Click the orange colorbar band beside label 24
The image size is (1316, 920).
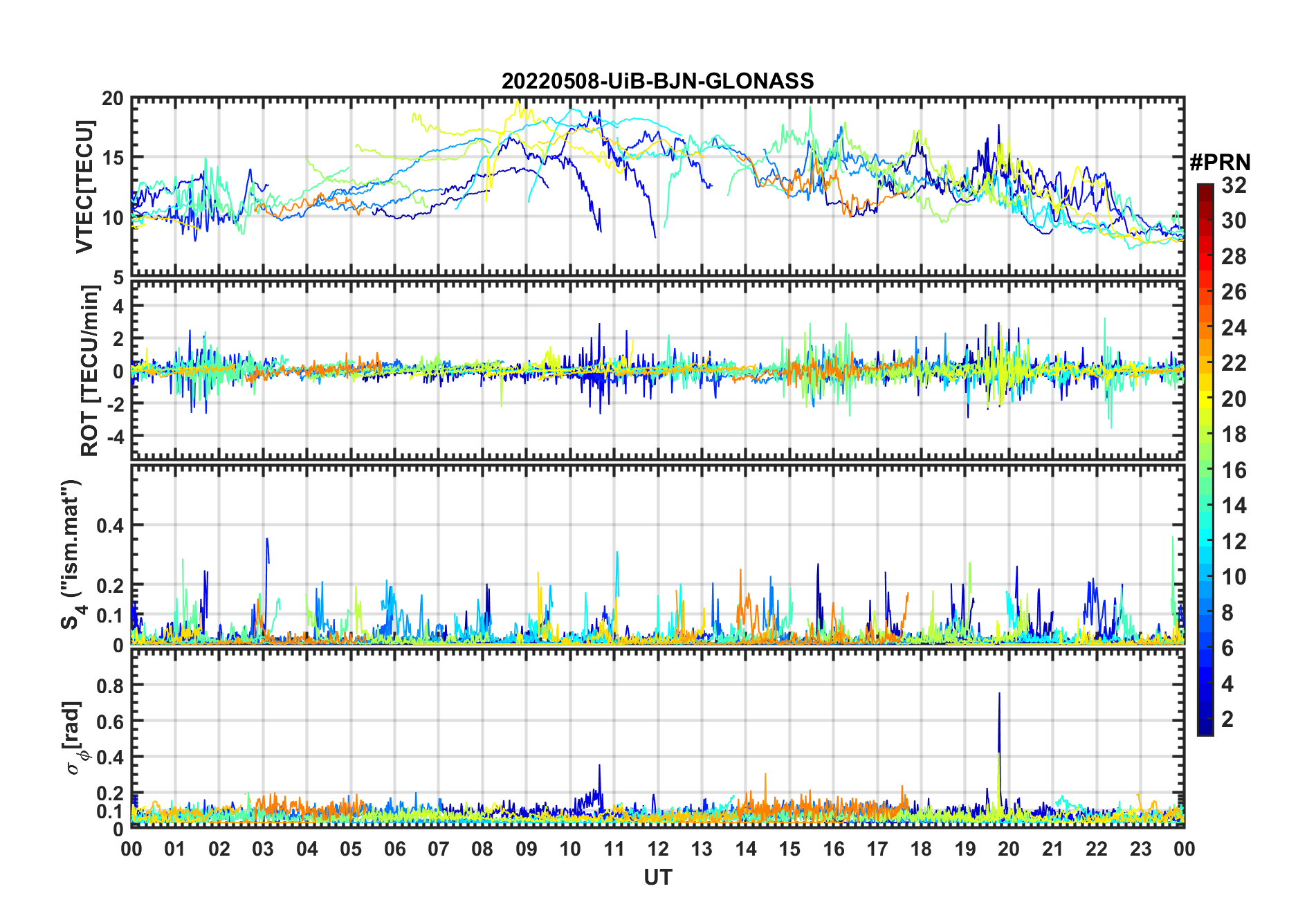click(1205, 327)
